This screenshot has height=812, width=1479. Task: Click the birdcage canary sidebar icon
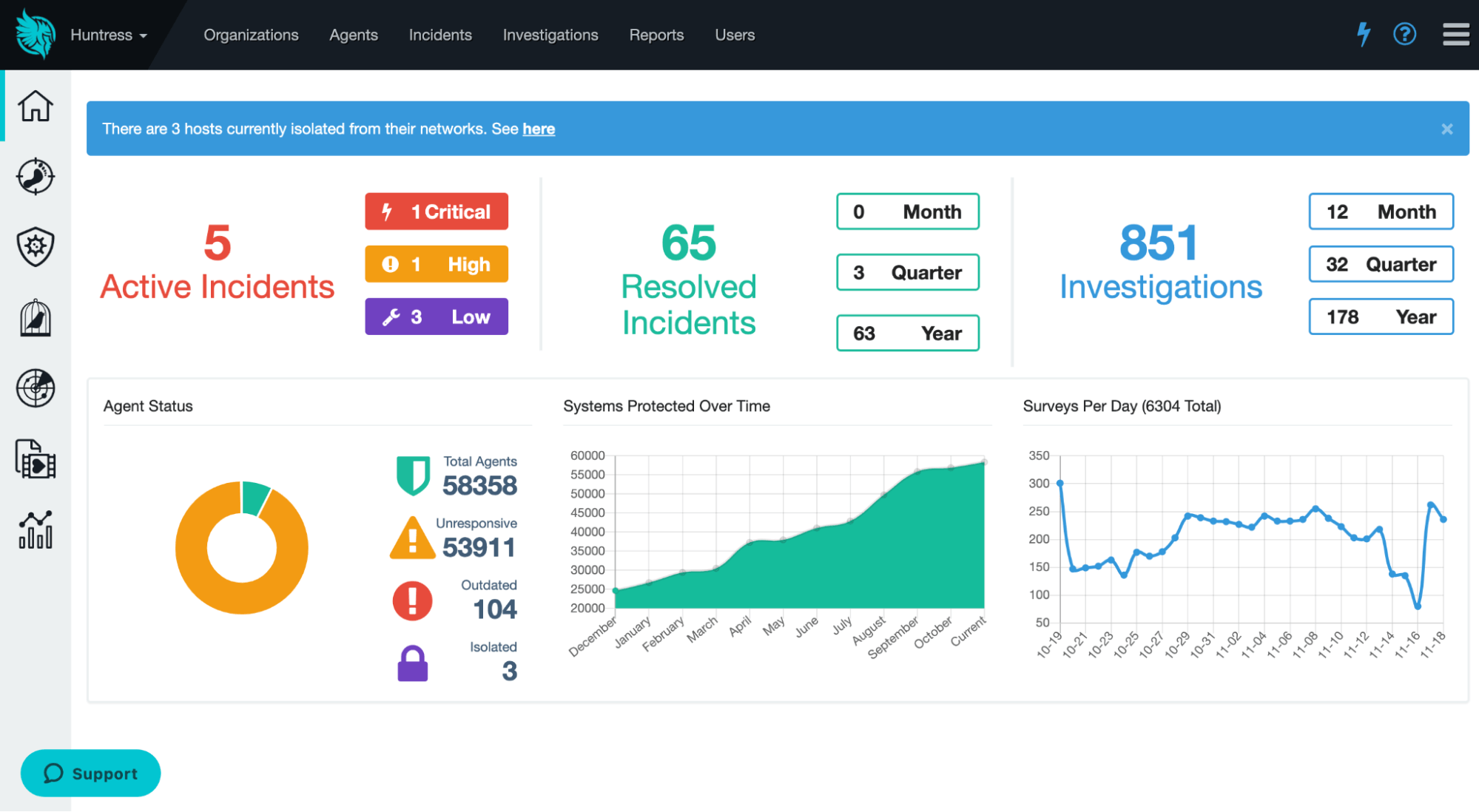click(36, 318)
